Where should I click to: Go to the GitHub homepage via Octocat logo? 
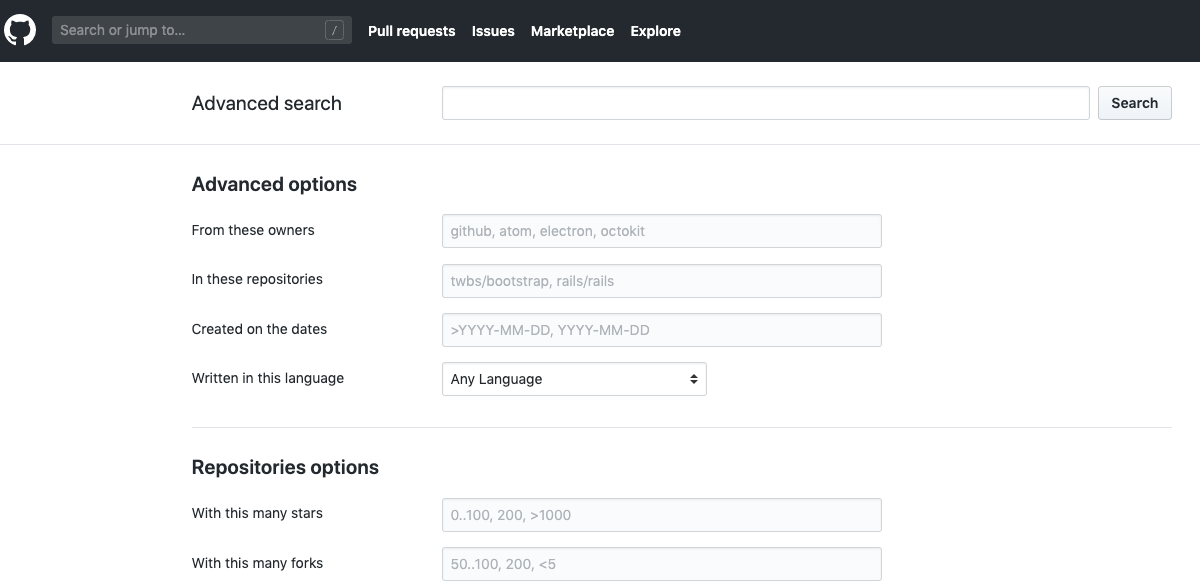[20, 30]
